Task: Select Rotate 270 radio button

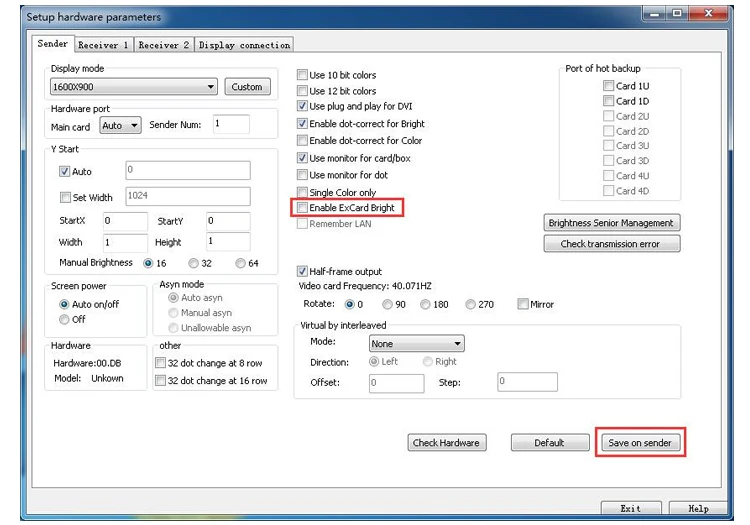Action: pos(471,304)
